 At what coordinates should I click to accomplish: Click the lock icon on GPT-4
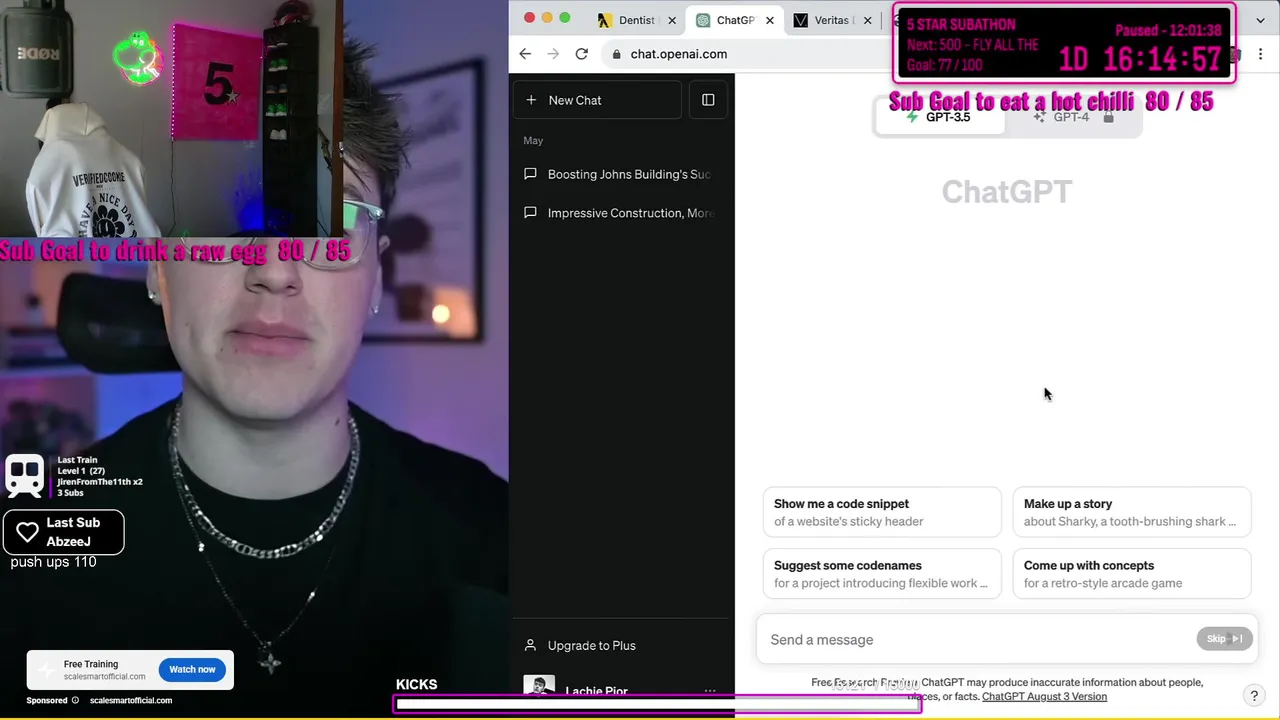(1108, 117)
